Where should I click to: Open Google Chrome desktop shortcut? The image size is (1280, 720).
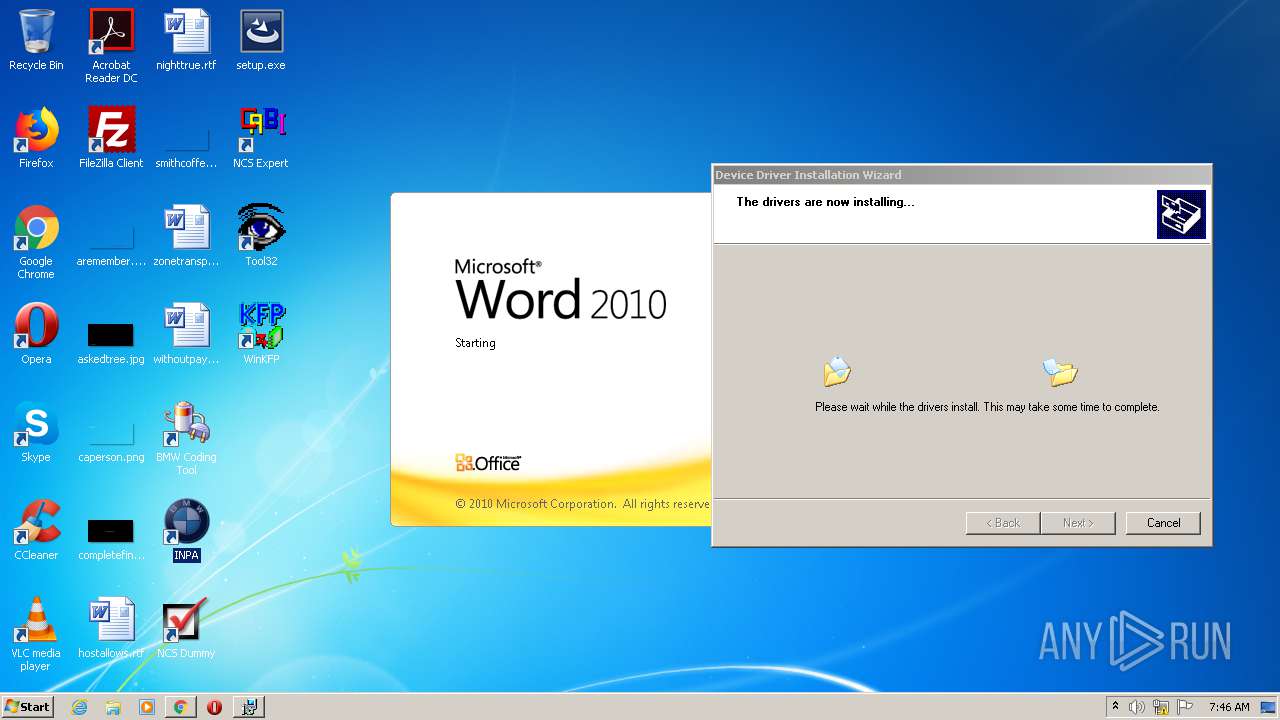click(x=36, y=242)
